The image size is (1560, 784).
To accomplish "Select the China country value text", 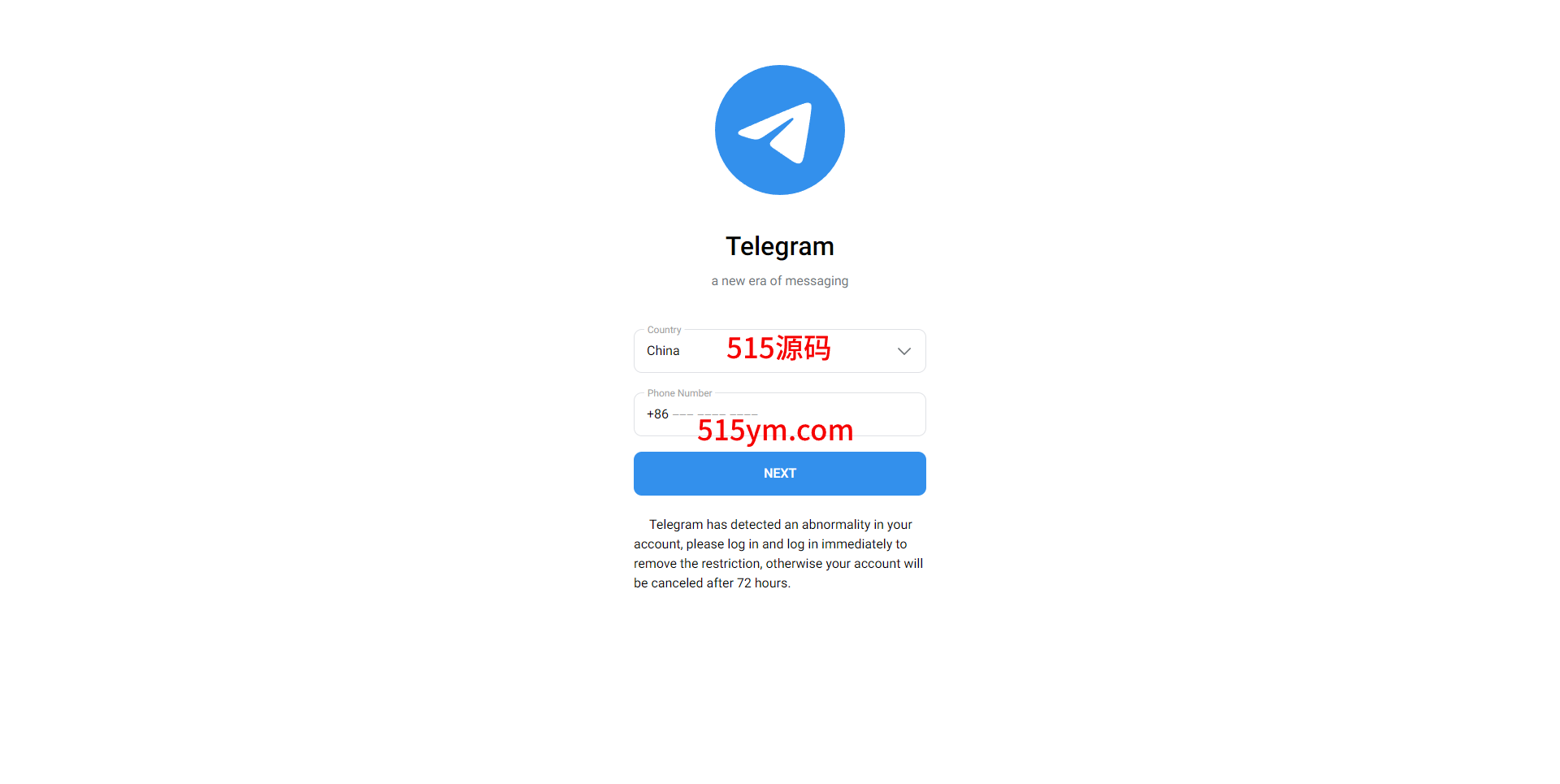I will click(663, 351).
